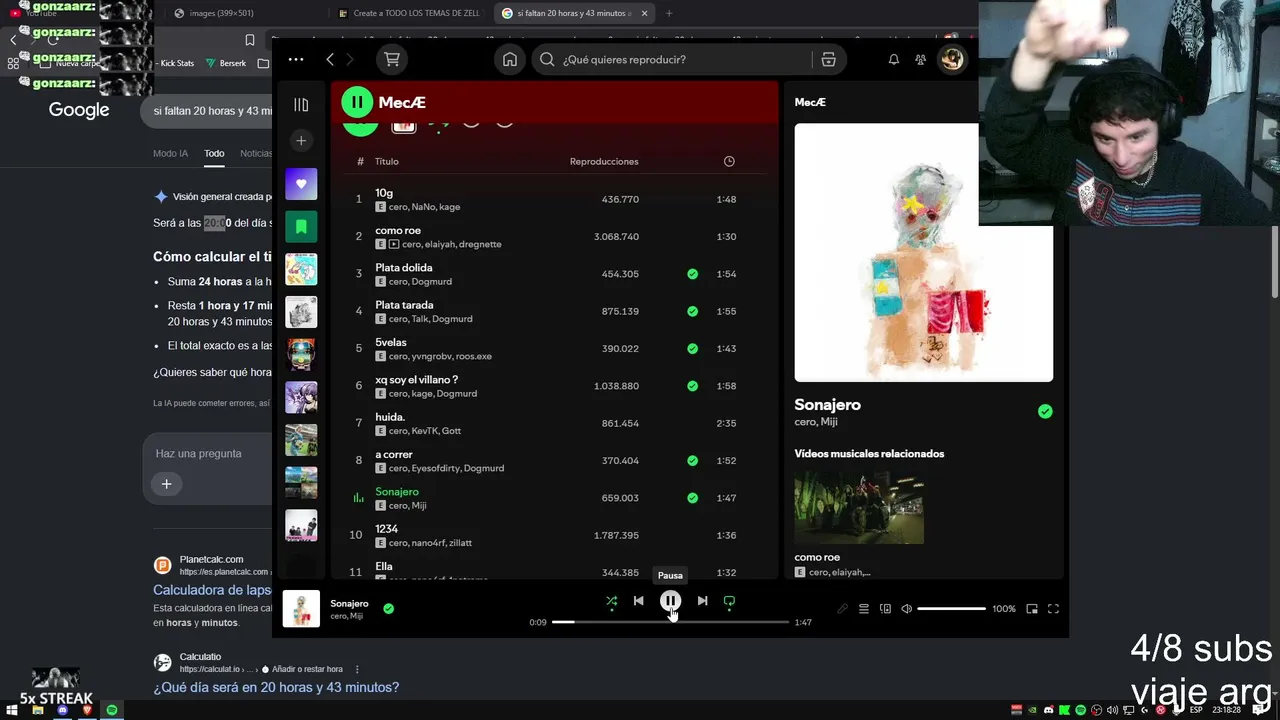Skip to the previous track
The width and height of the screenshot is (1280, 720).
pyautogui.click(x=638, y=601)
